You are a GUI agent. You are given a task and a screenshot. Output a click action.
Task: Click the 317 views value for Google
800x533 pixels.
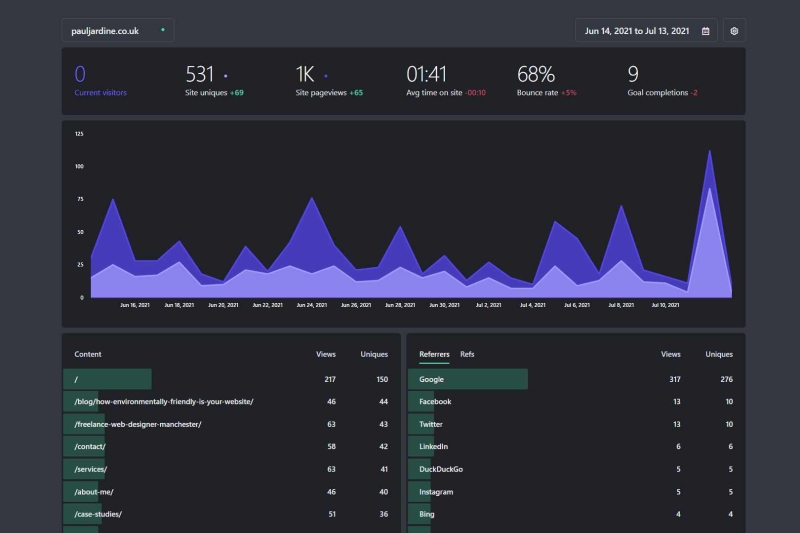[674, 379]
